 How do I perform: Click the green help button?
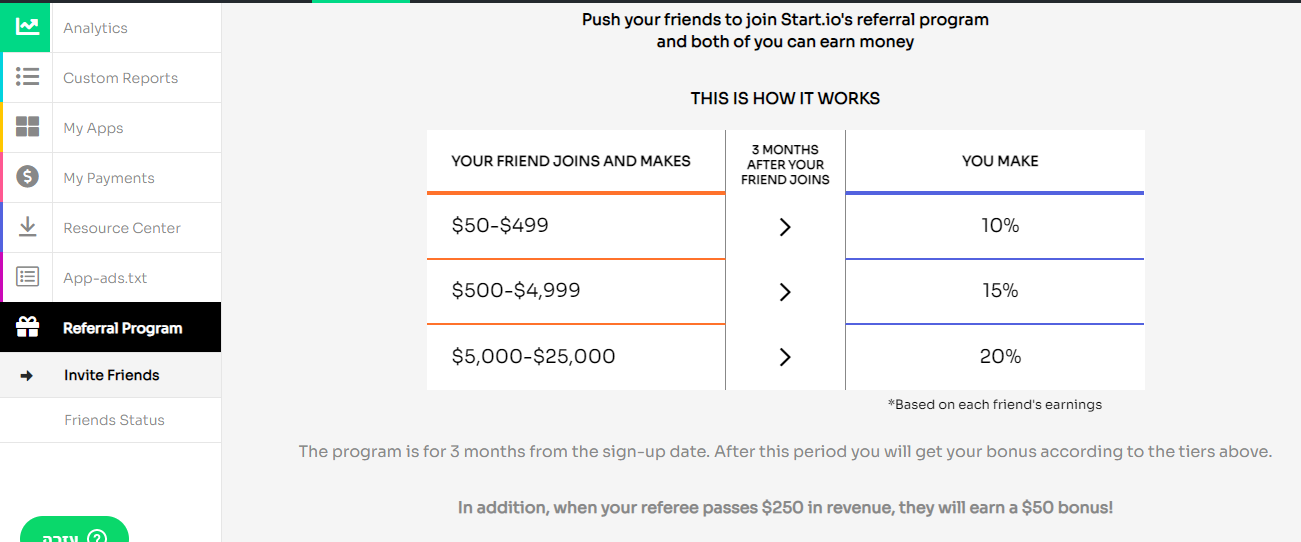coord(75,531)
